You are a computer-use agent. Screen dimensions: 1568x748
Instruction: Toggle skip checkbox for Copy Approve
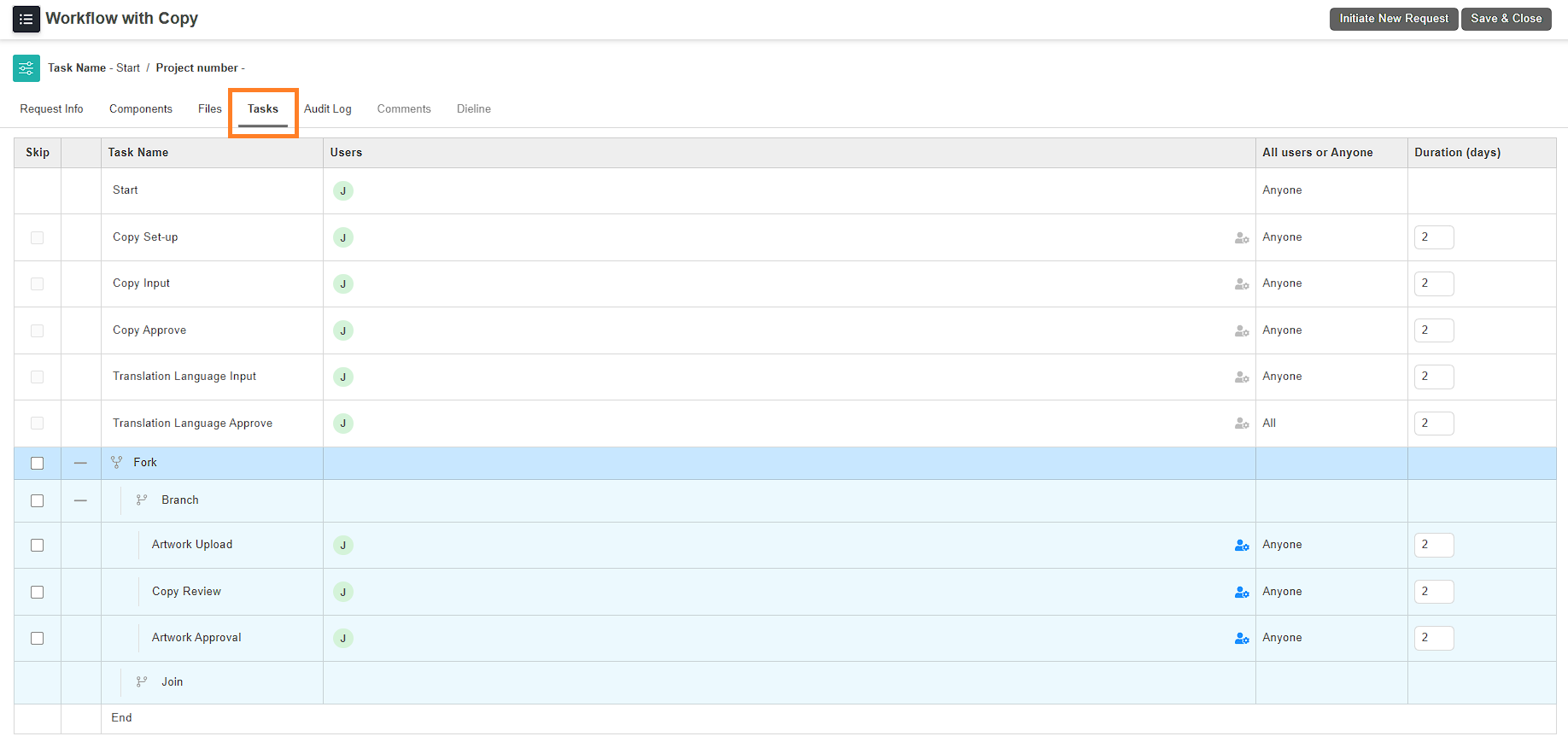[37, 331]
